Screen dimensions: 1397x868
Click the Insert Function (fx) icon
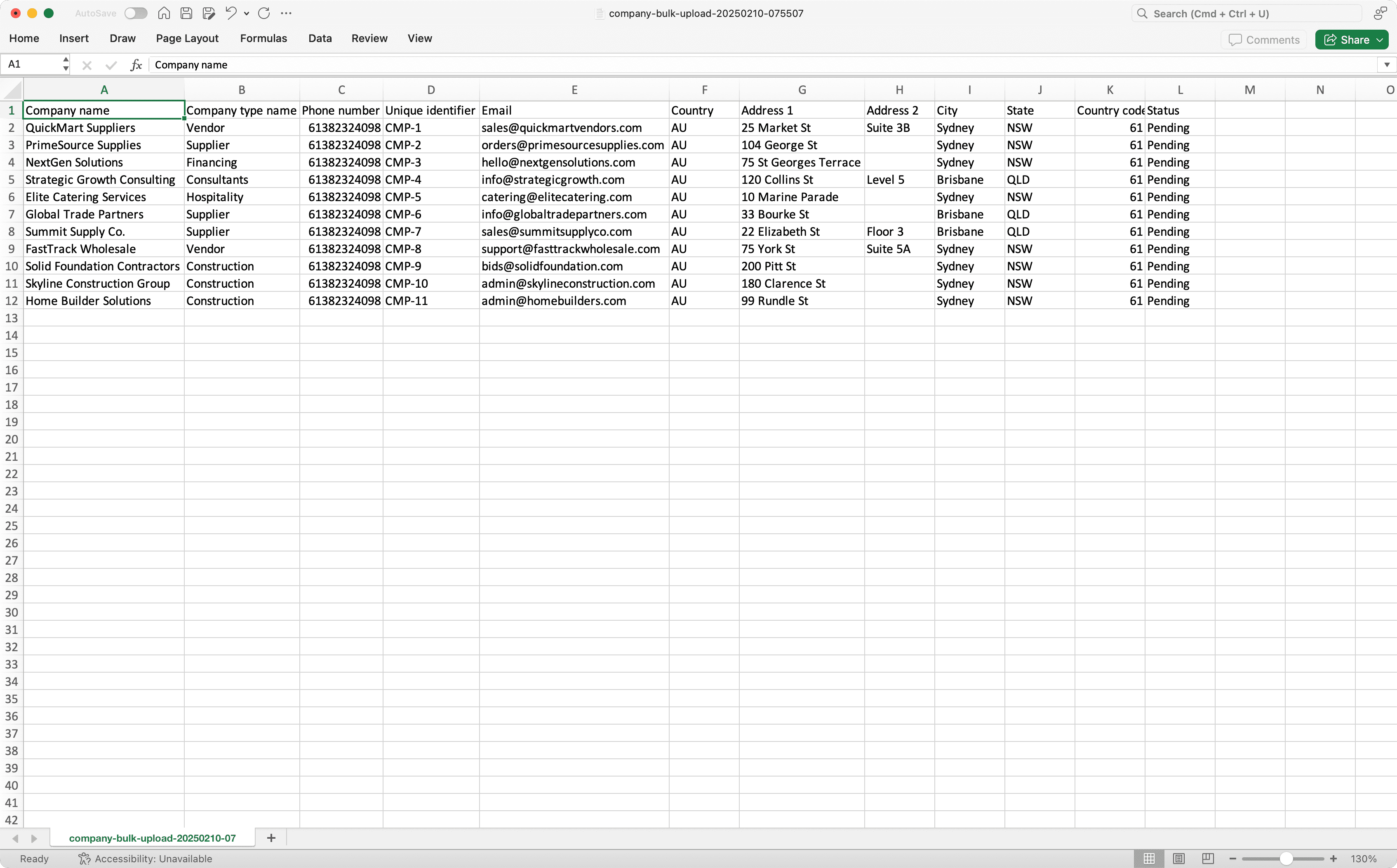point(136,65)
